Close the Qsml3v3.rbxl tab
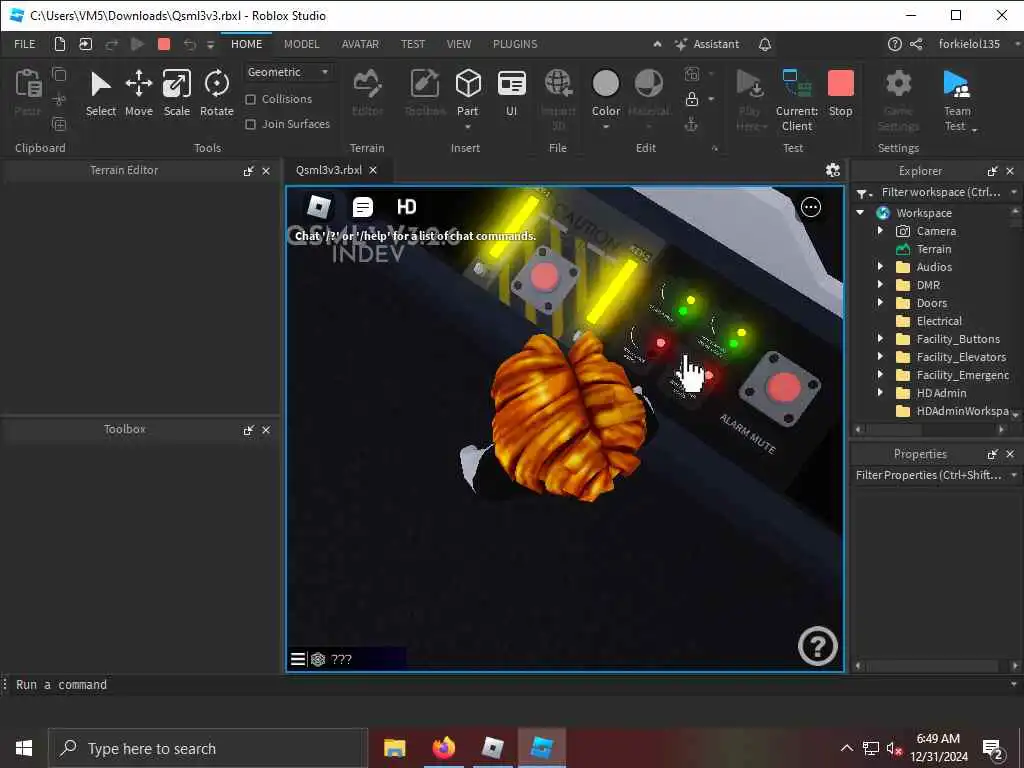 [373, 170]
